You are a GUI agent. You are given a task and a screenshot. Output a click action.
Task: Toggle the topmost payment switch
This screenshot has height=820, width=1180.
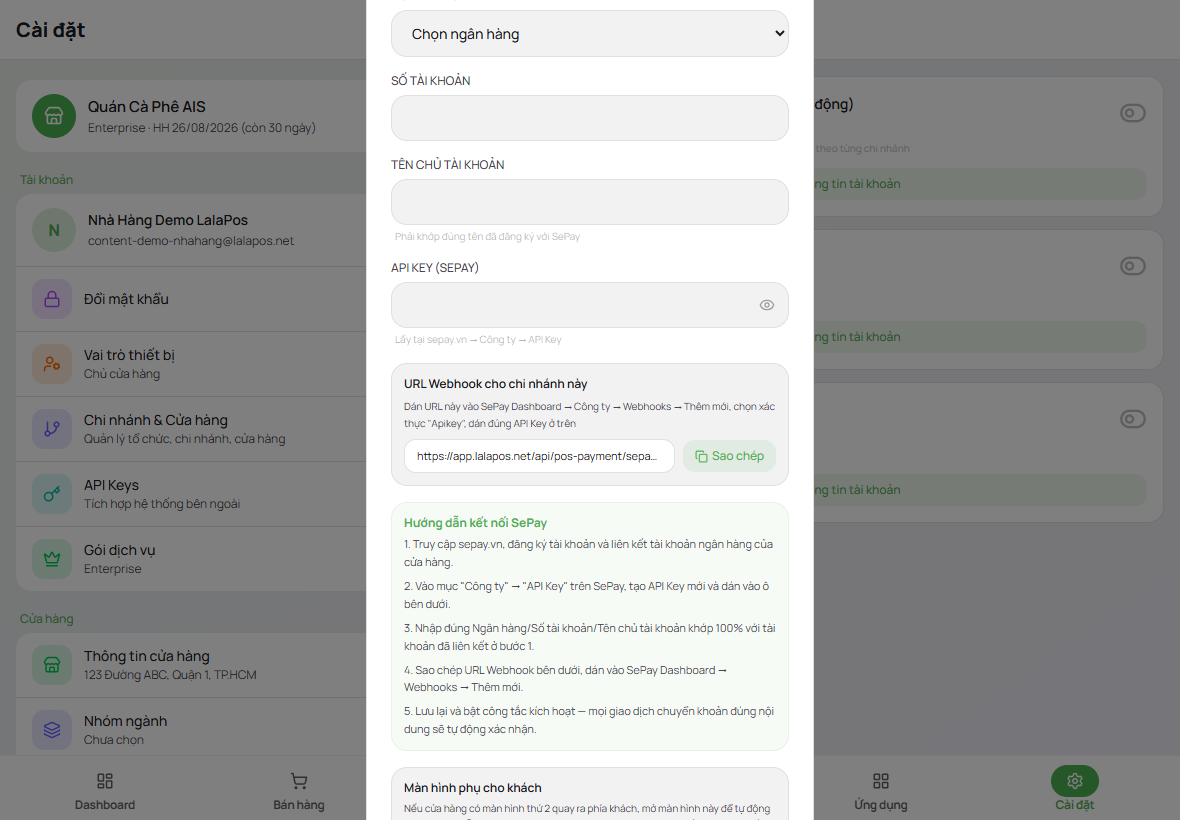[1133, 113]
